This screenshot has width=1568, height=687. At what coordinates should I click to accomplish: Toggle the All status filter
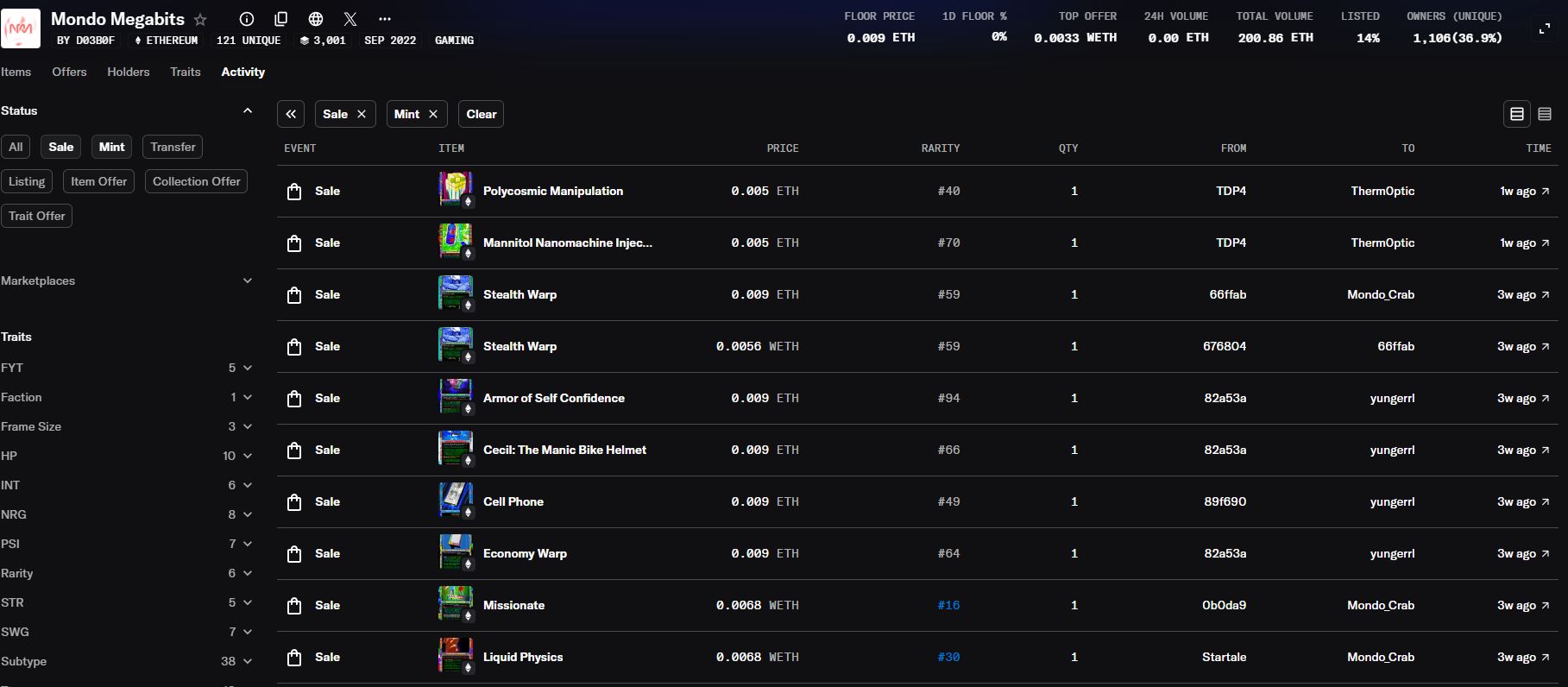point(16,147)
